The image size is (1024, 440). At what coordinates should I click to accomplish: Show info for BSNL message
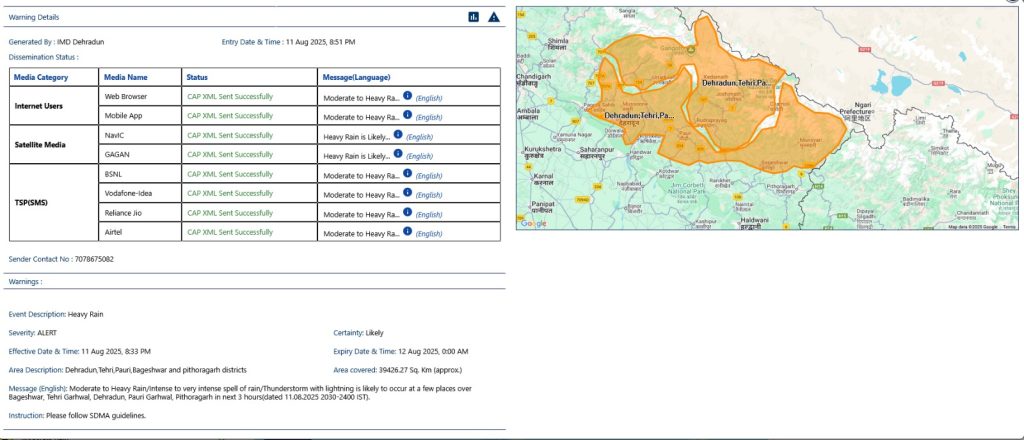[x=407, y=173]
